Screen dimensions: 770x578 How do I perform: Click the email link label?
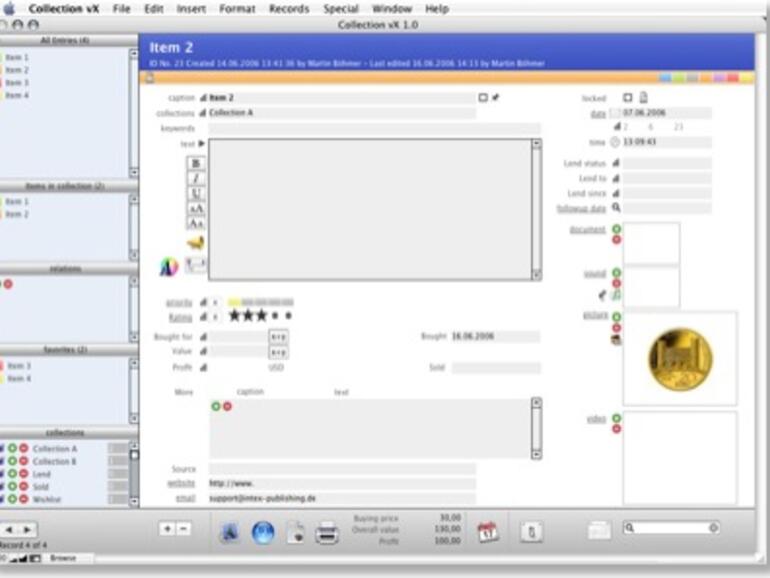point(186,498)
